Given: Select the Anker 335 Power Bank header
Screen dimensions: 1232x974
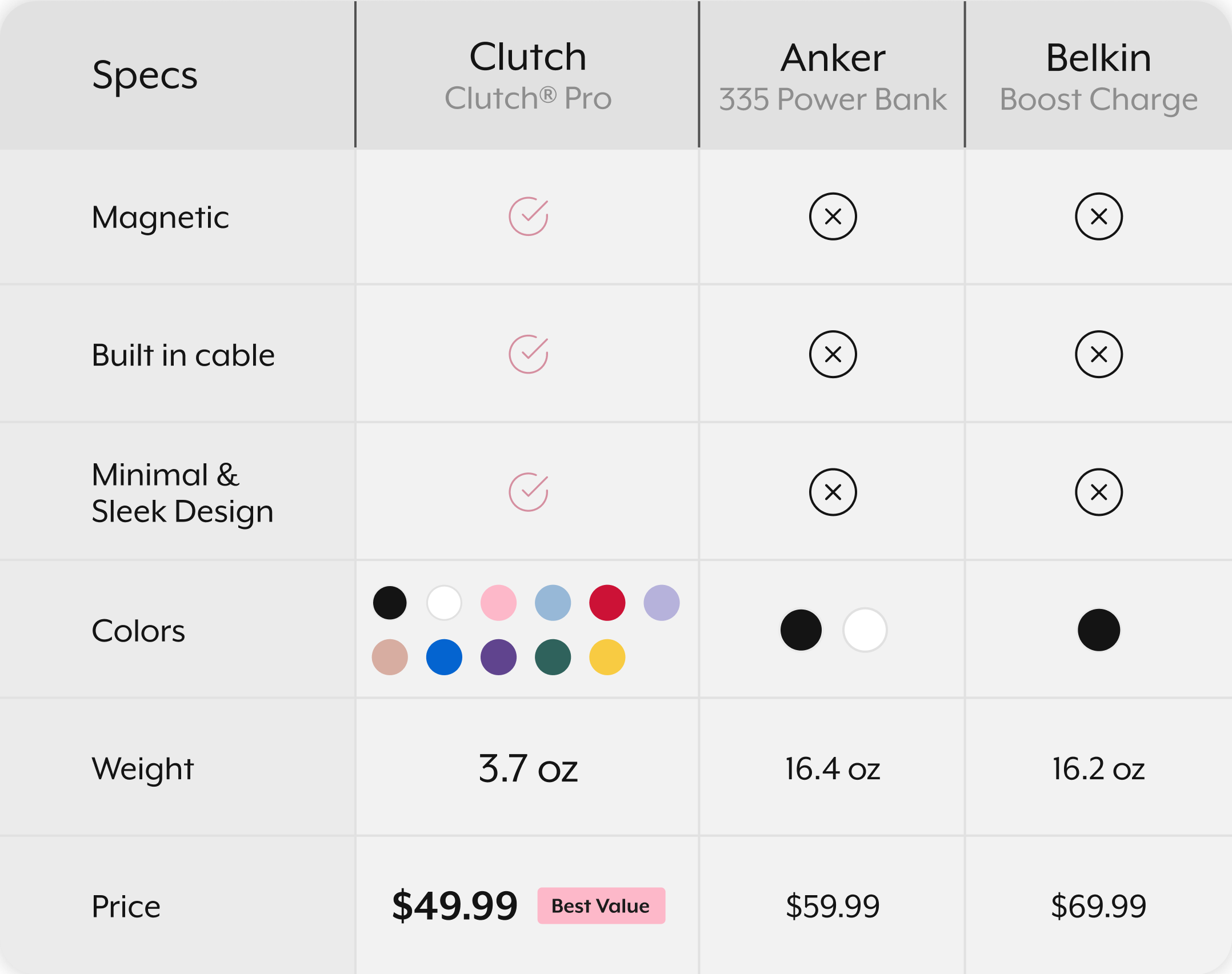Looking at the screenshot, I should click(833, 76).
